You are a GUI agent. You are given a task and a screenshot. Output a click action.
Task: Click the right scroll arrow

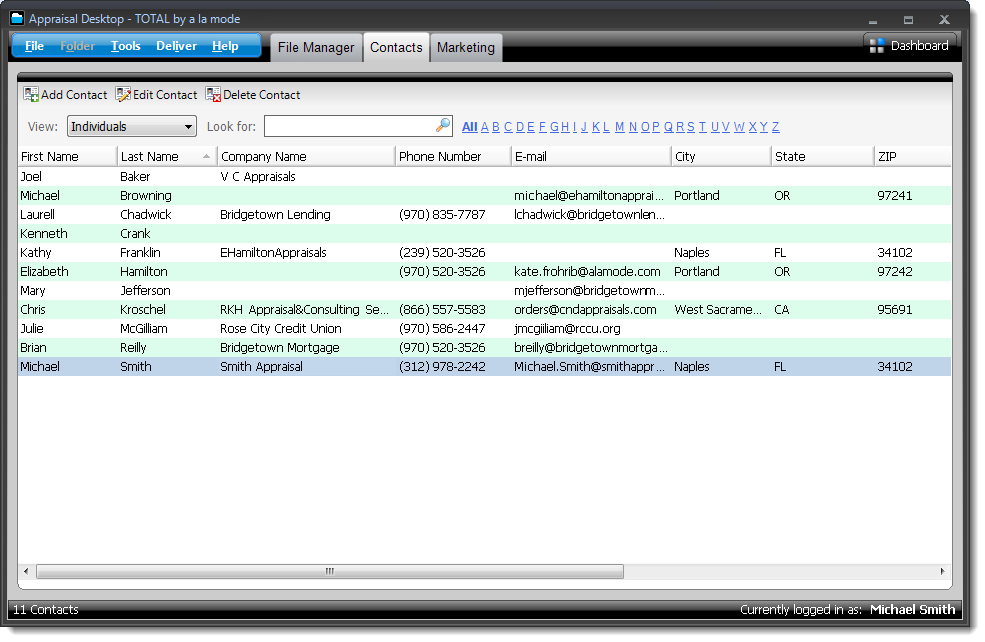tap(942, 571)
